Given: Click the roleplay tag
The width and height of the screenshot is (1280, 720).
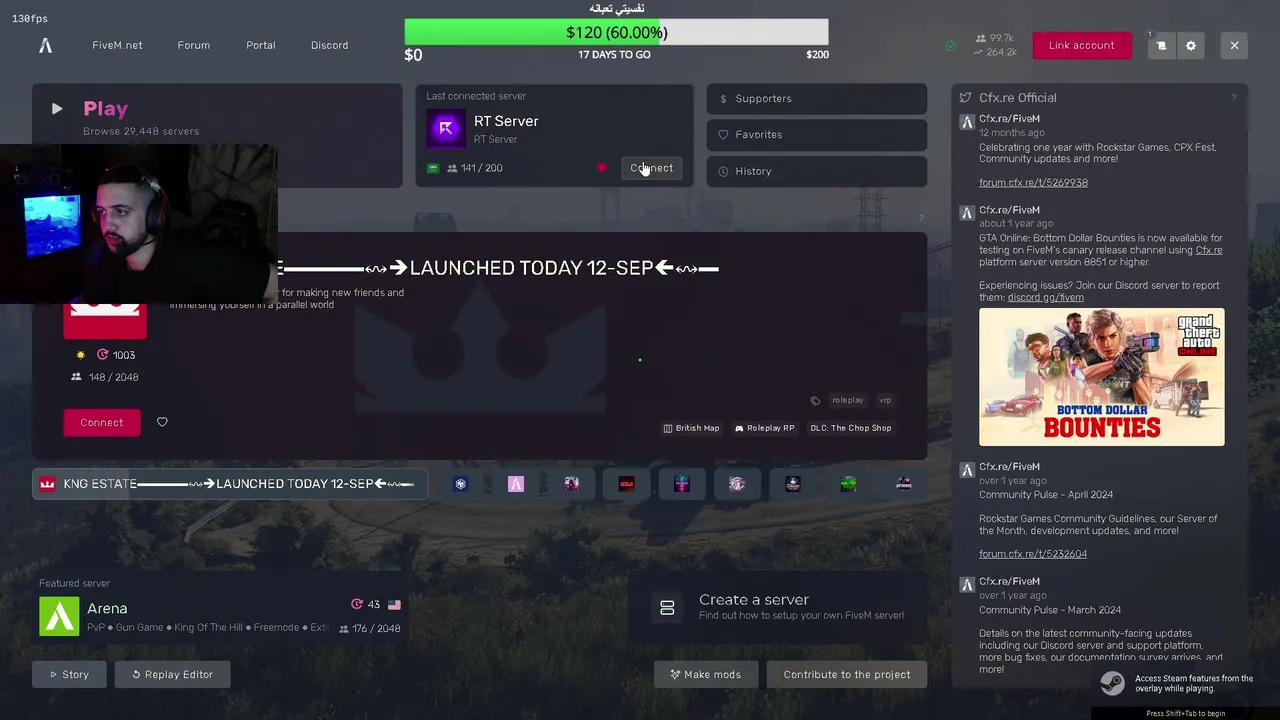Looking at the screenshot, I should pos(848,400).
